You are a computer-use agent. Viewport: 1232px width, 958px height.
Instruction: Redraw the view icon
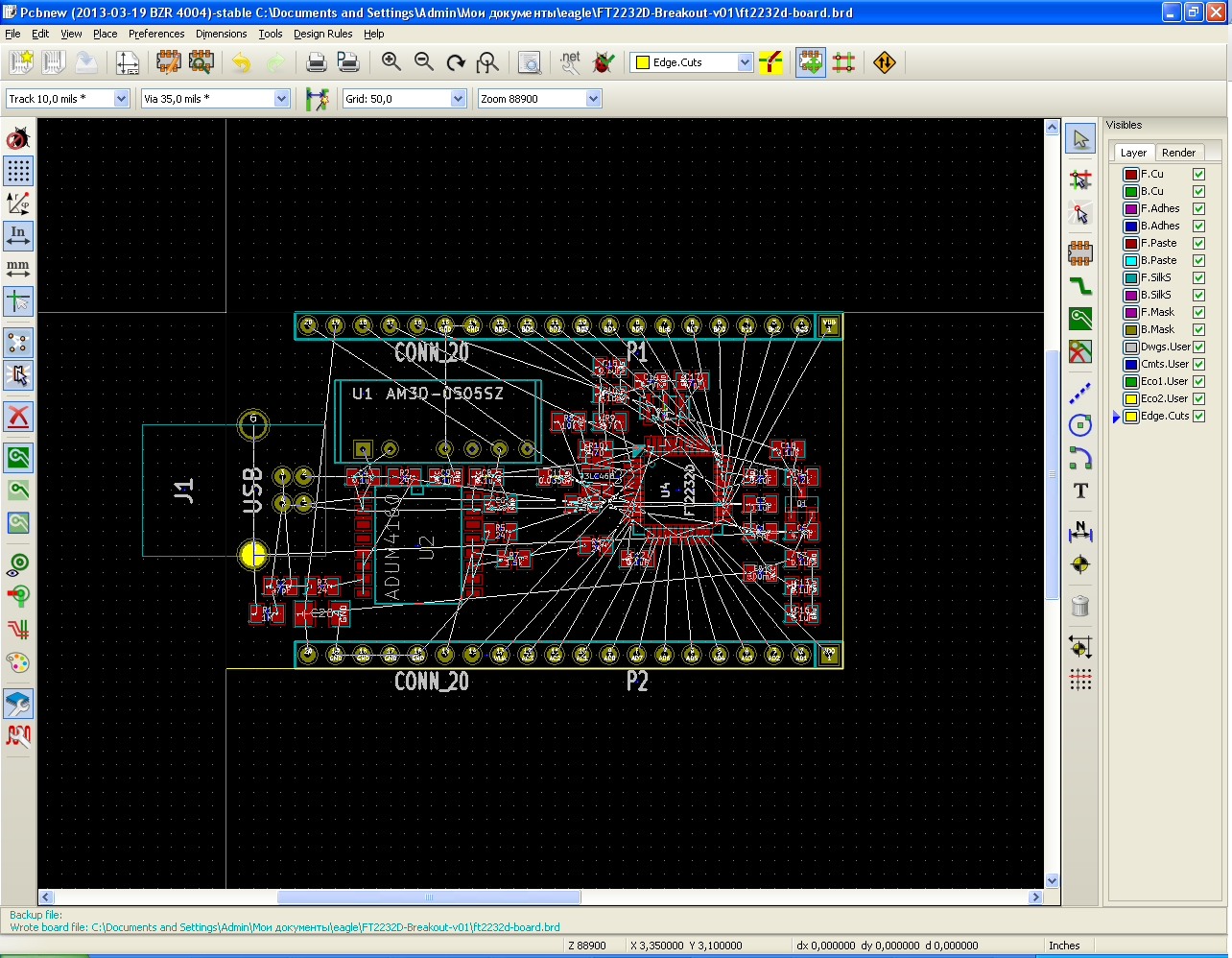click(456, 62)
